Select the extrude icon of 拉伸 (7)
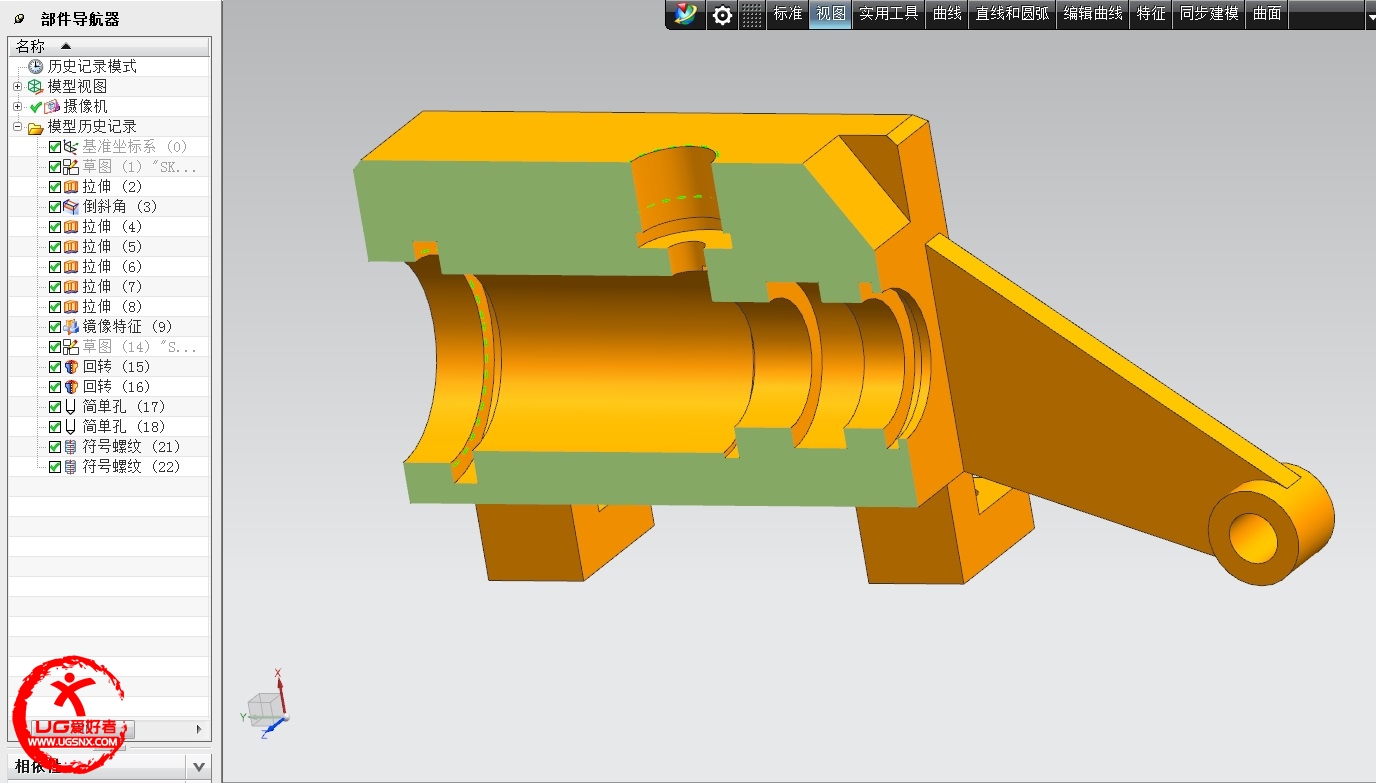1376x783 pixels. coord(71,286)
